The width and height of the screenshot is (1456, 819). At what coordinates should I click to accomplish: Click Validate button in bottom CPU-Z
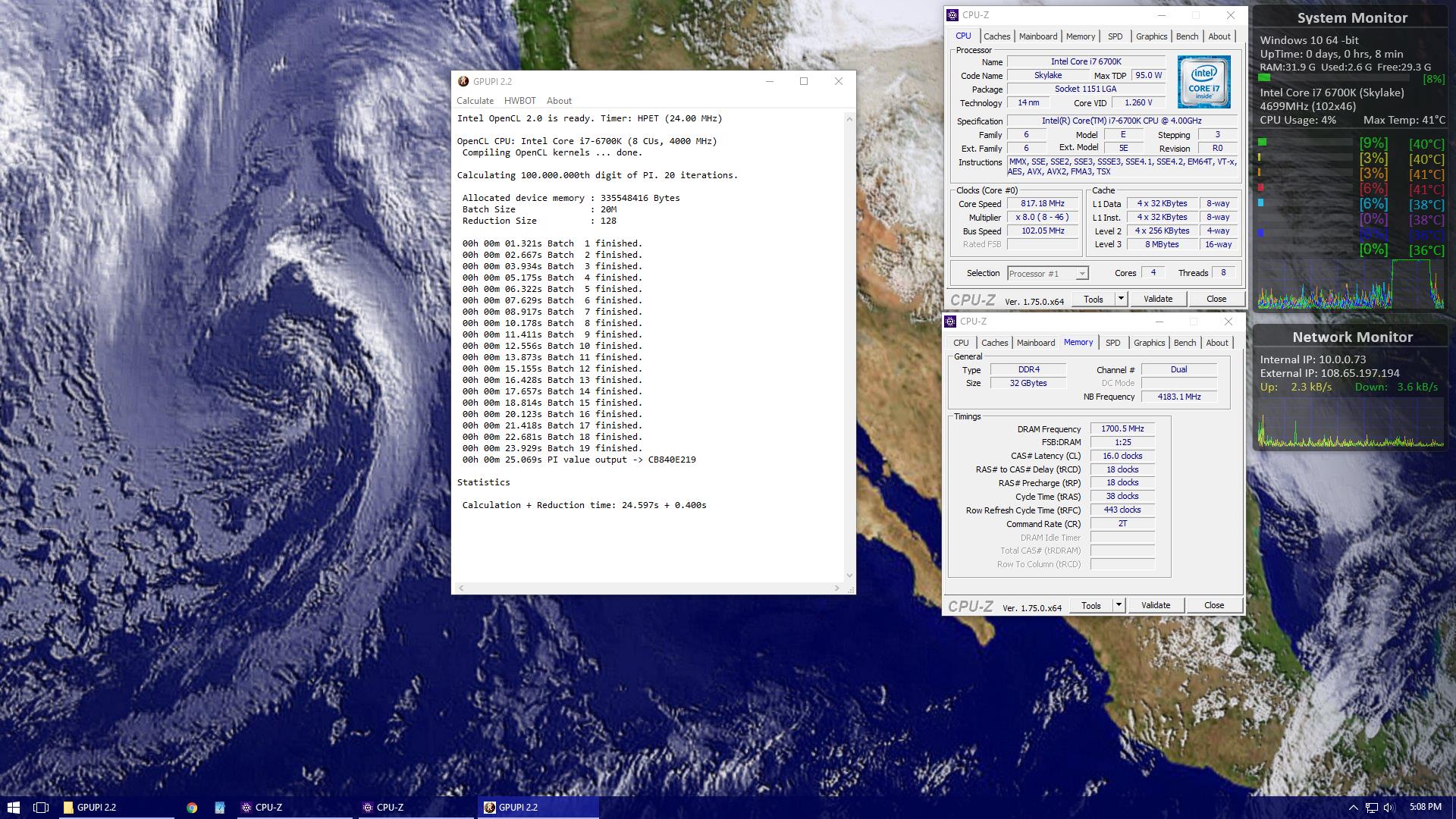tap(1156, 605)
